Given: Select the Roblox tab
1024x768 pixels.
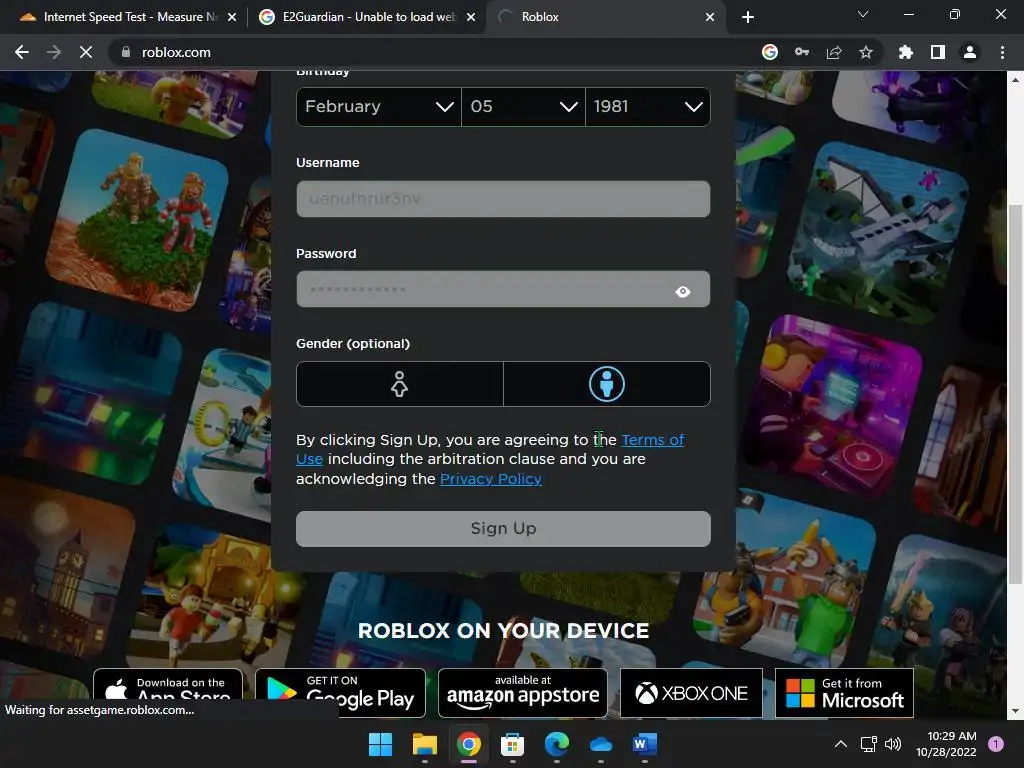Looking at the screenshot, I should point(604,17).
